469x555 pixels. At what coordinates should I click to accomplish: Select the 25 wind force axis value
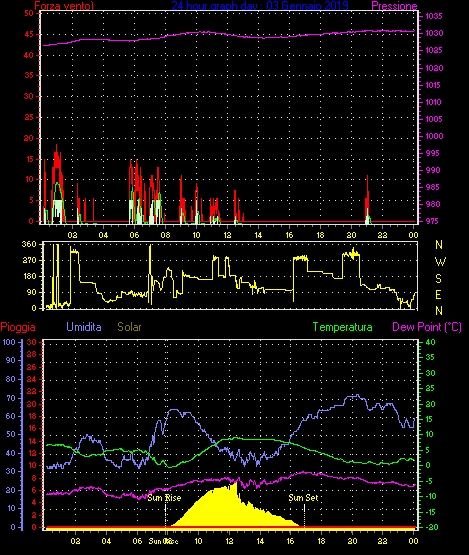29,117
